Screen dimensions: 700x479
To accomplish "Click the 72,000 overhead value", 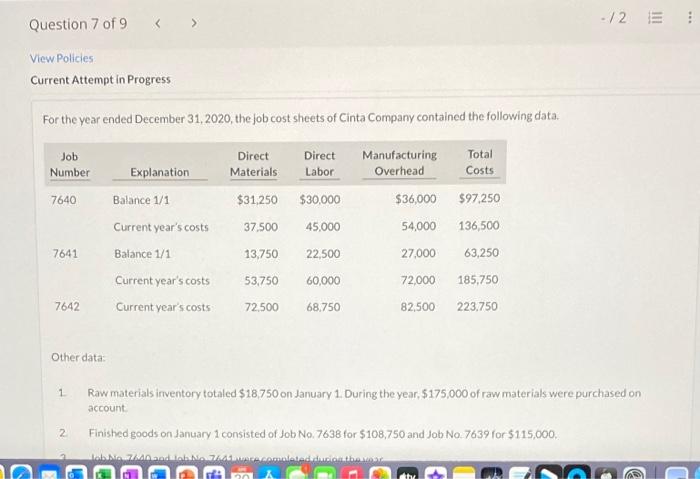I will pos(418,280).
